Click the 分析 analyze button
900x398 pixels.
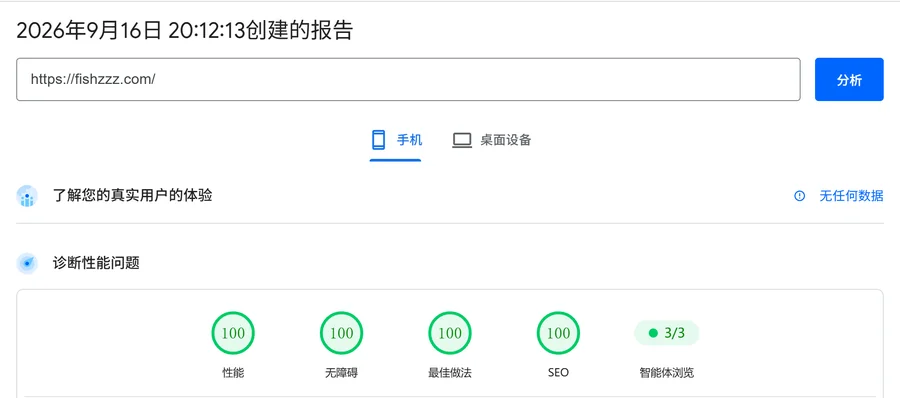tap(849, 79)
